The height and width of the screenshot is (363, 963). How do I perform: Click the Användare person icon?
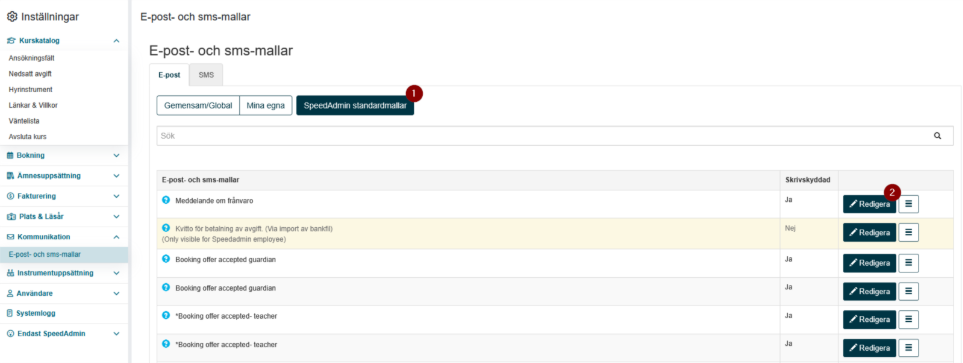pos(10,294)
